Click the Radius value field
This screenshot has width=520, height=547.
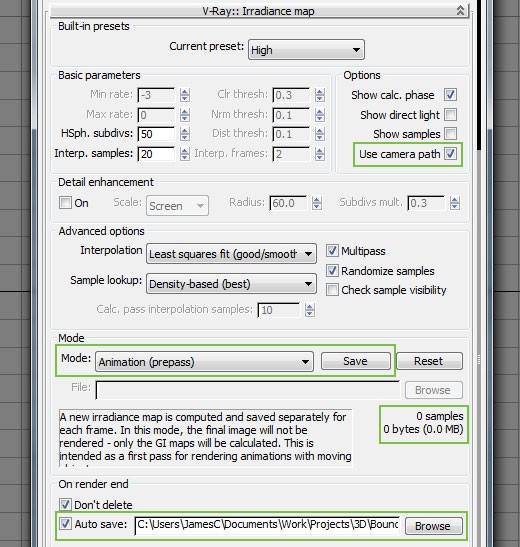pos(288,203)
